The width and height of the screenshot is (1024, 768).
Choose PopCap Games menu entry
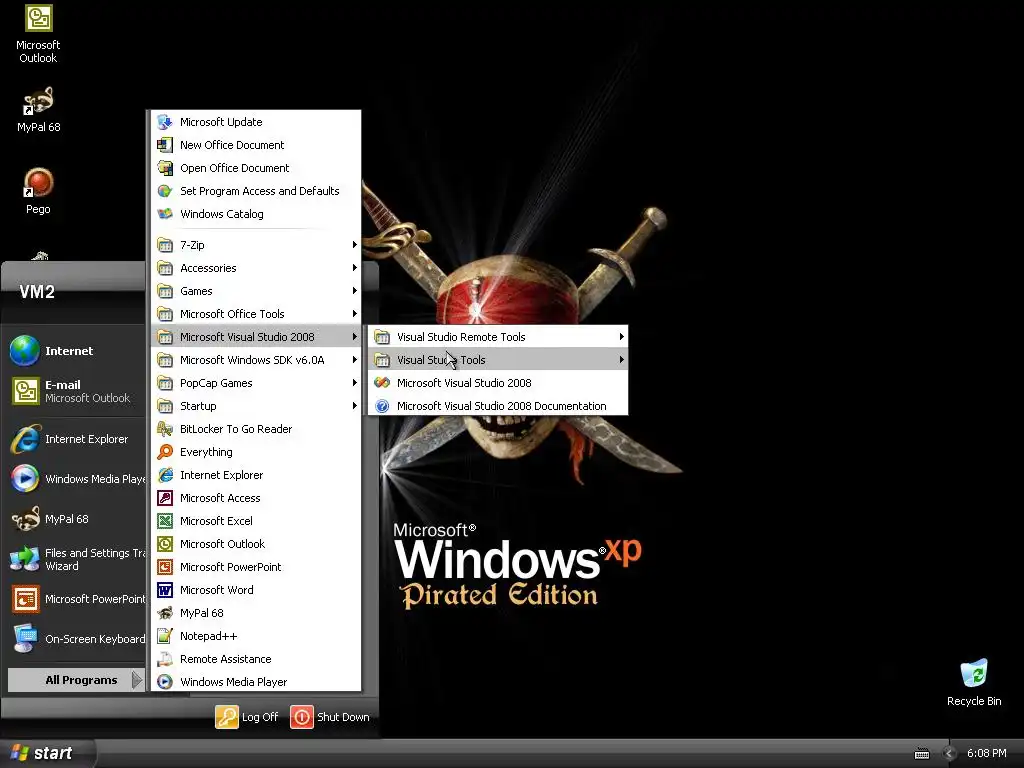point(256,383)
